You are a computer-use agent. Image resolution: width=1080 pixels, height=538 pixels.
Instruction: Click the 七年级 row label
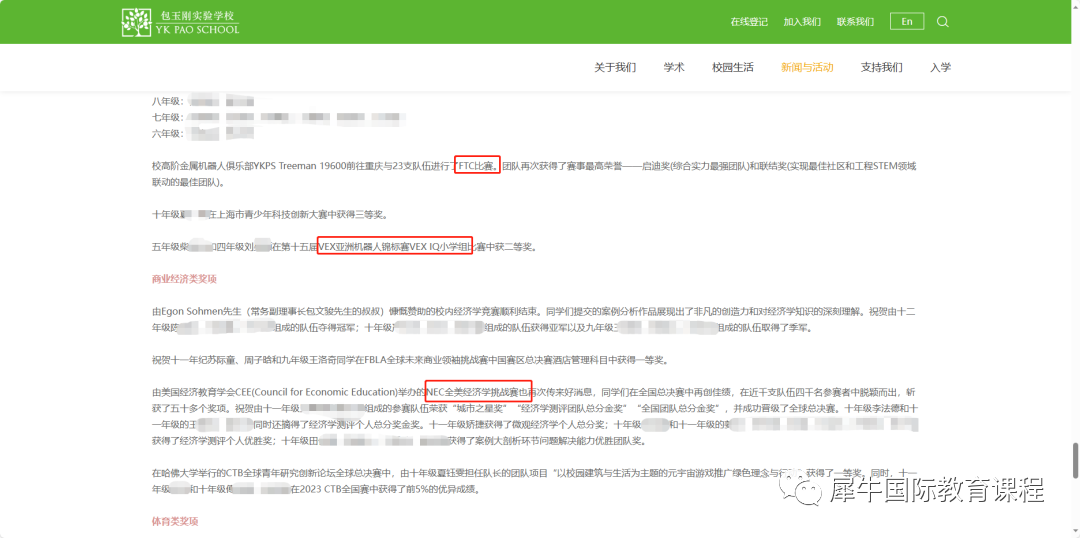[167, 117]
